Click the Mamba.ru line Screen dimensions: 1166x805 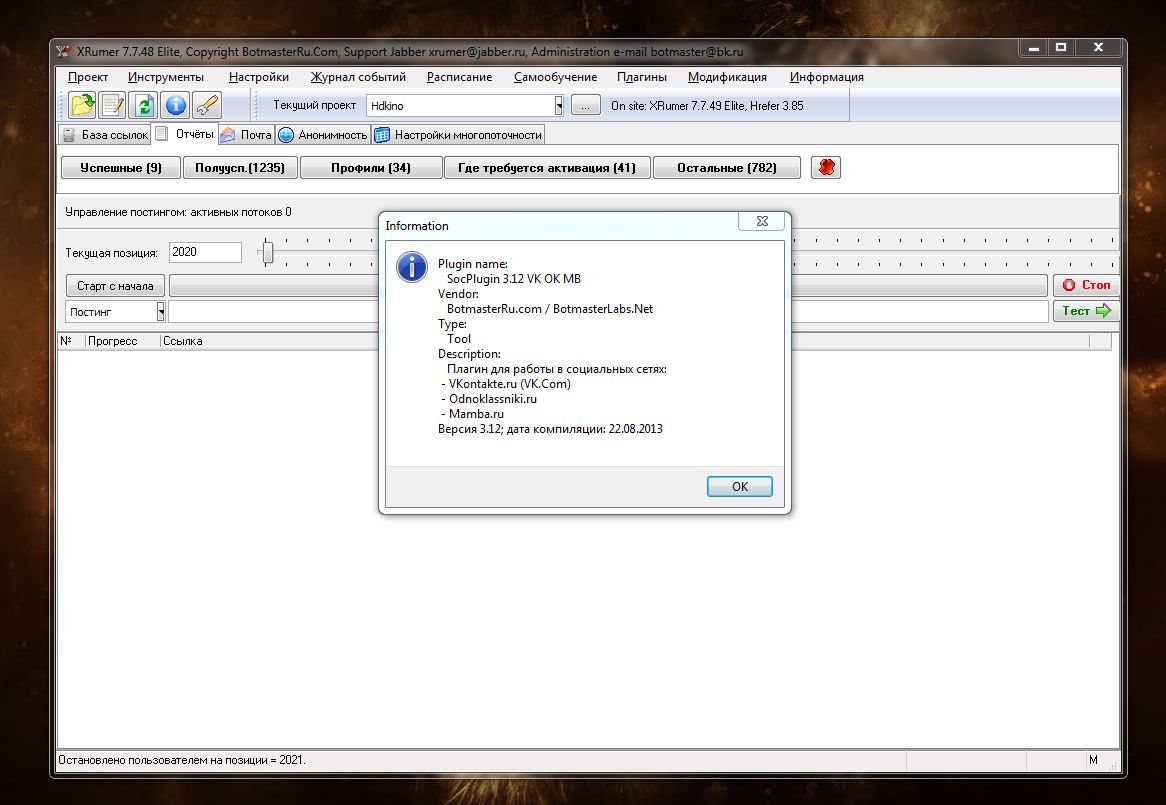(x=473, y=413)
